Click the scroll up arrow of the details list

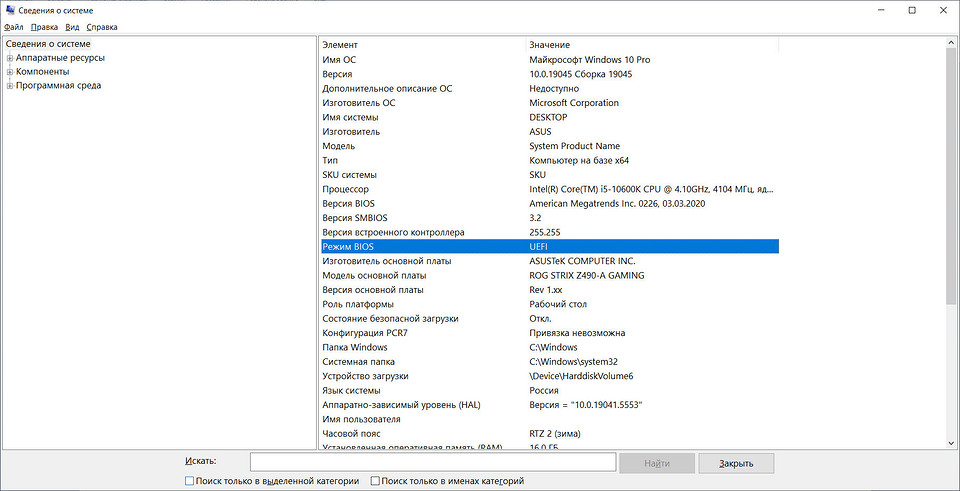point(950,45)
